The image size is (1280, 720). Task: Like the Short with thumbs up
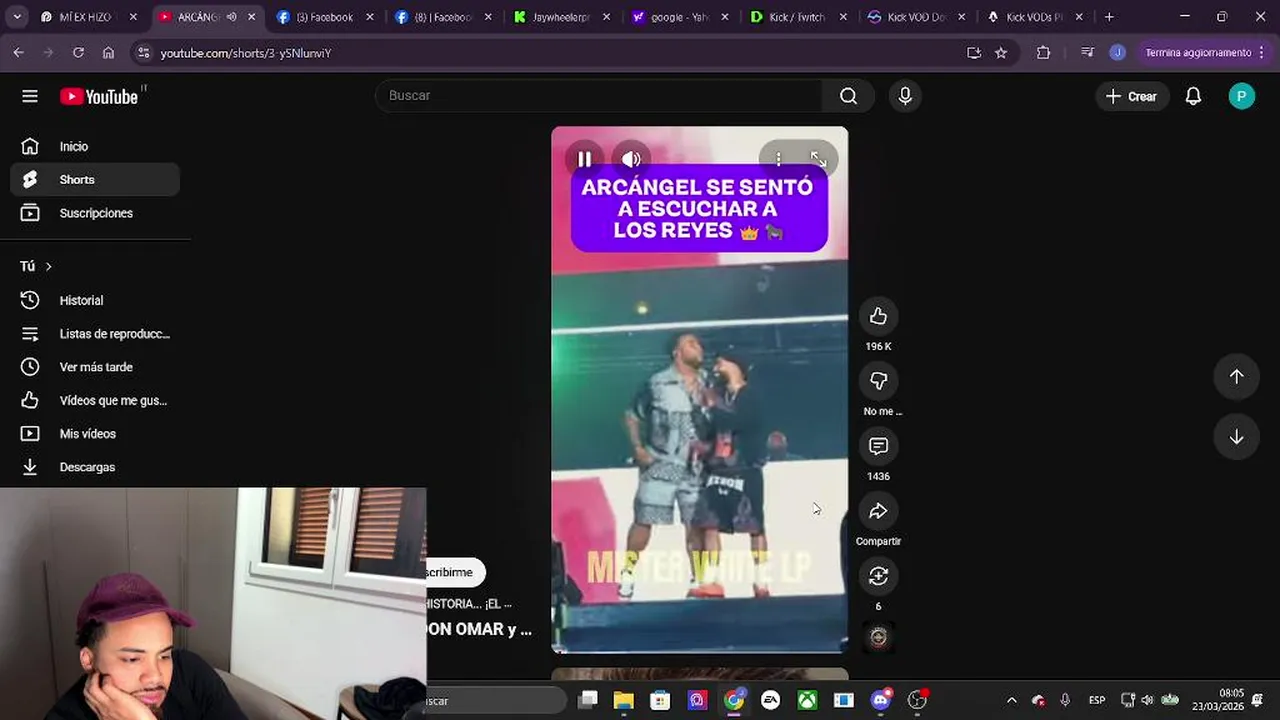(x=878, y=316)
